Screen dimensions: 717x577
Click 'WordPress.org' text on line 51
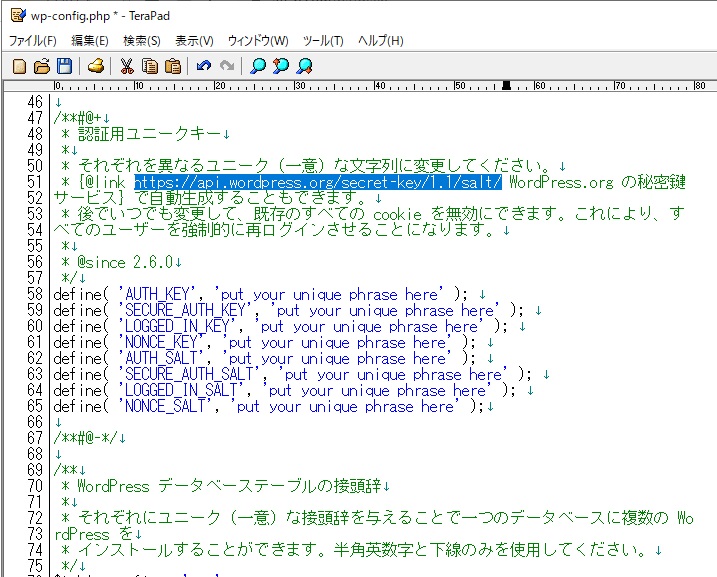point(561,182)
